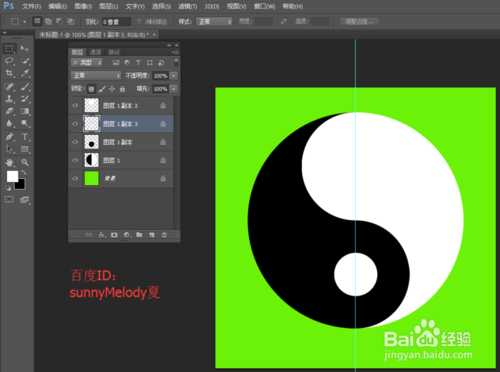The height and width of the screenshot is (372, 500).
Task: Open the layer blend mode dropdown
Action: click(x=96, y=76)
